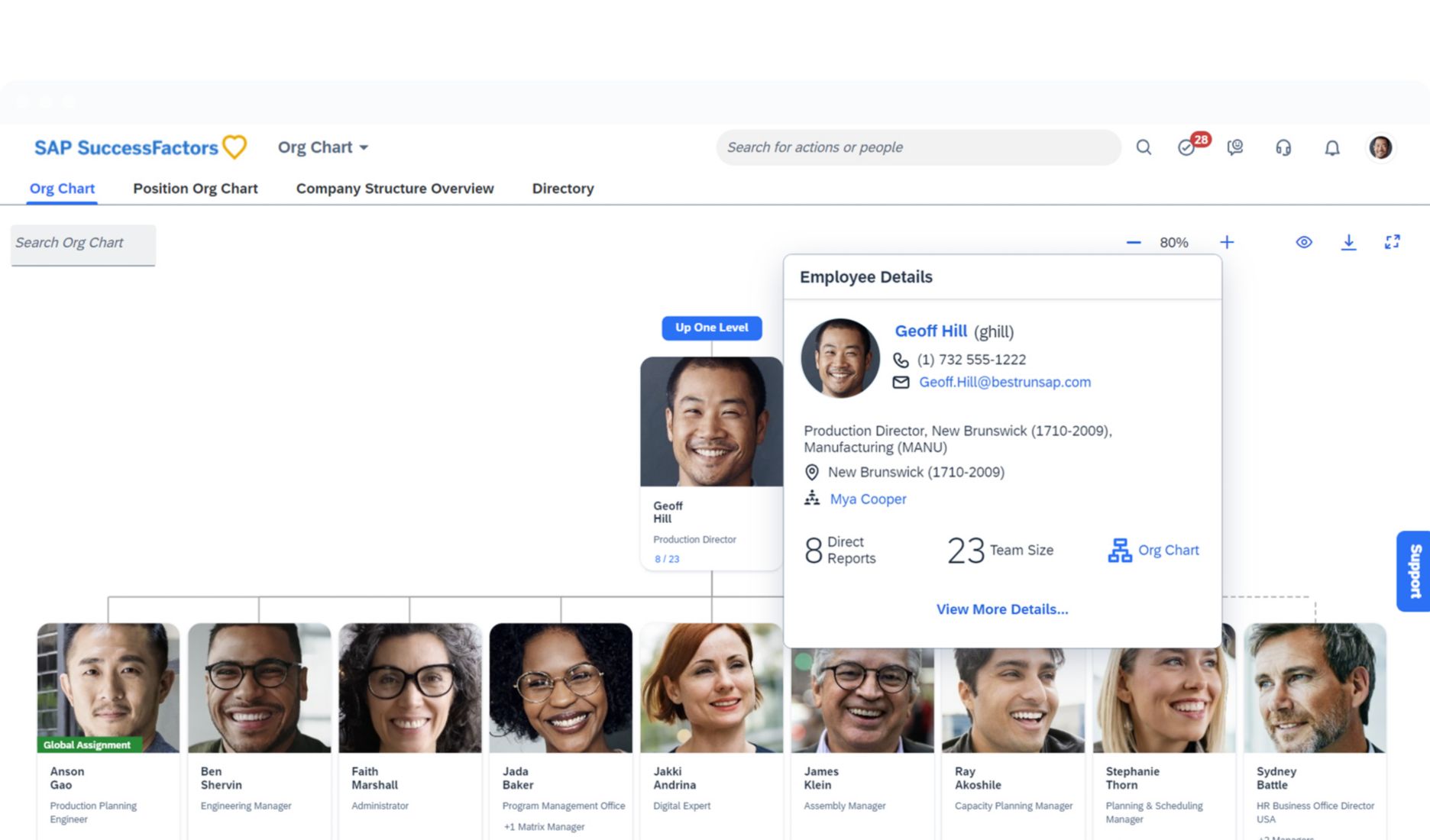Screen dimensions: 1430x840
Task: Open the Company Structure Overview tab
Action: [x=395, y=189]
